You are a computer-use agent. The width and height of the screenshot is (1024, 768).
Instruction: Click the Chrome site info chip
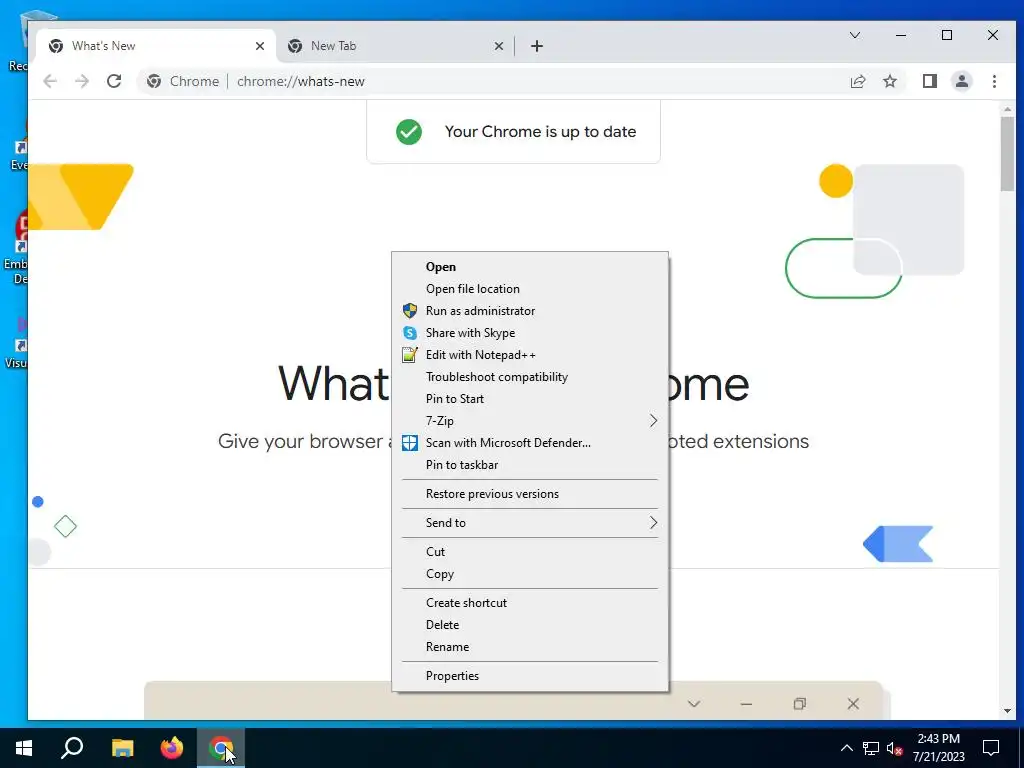click(x=183, y=81)
